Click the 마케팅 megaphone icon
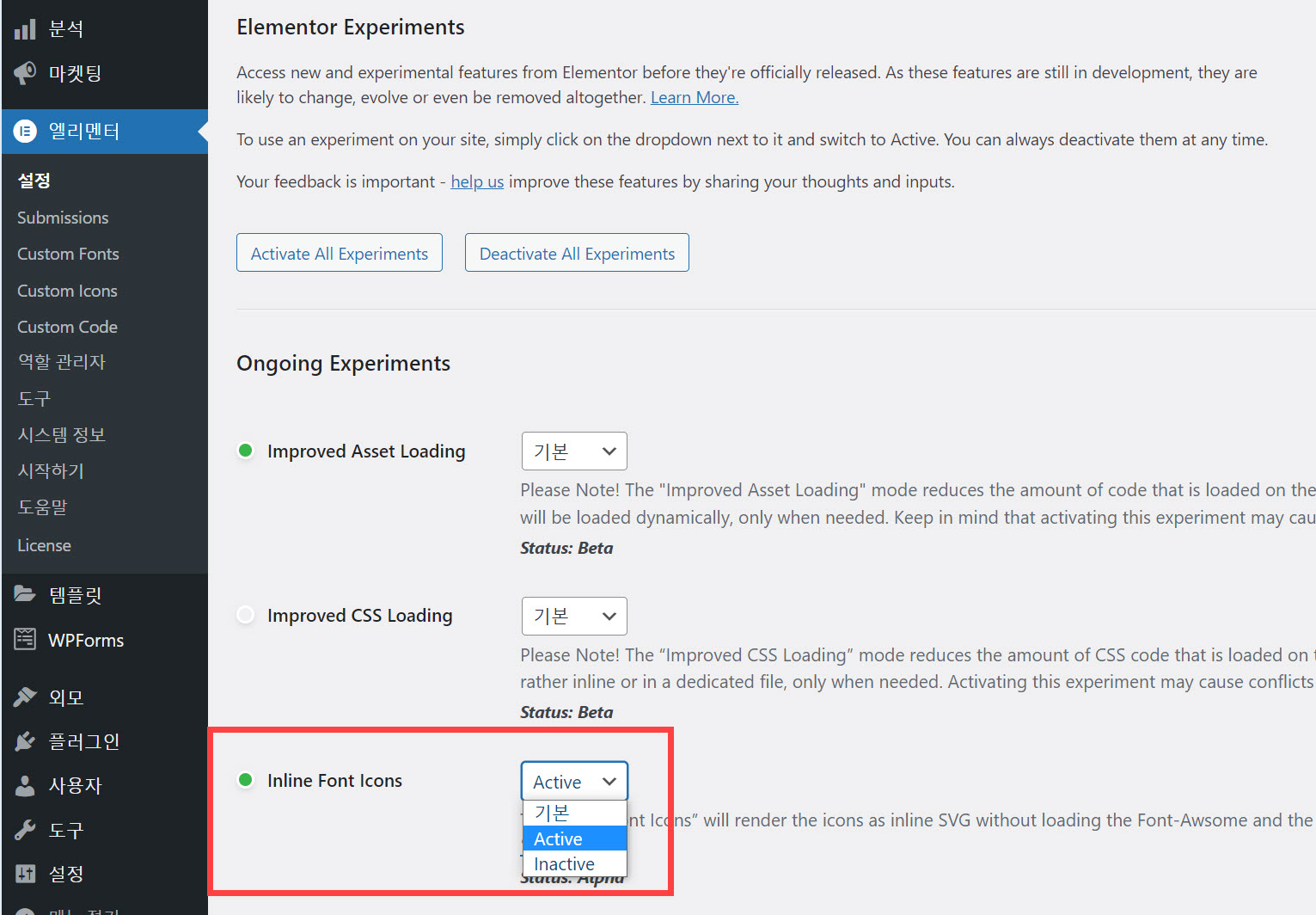Viewport: 1316px width, 915px height. [25, 73]
